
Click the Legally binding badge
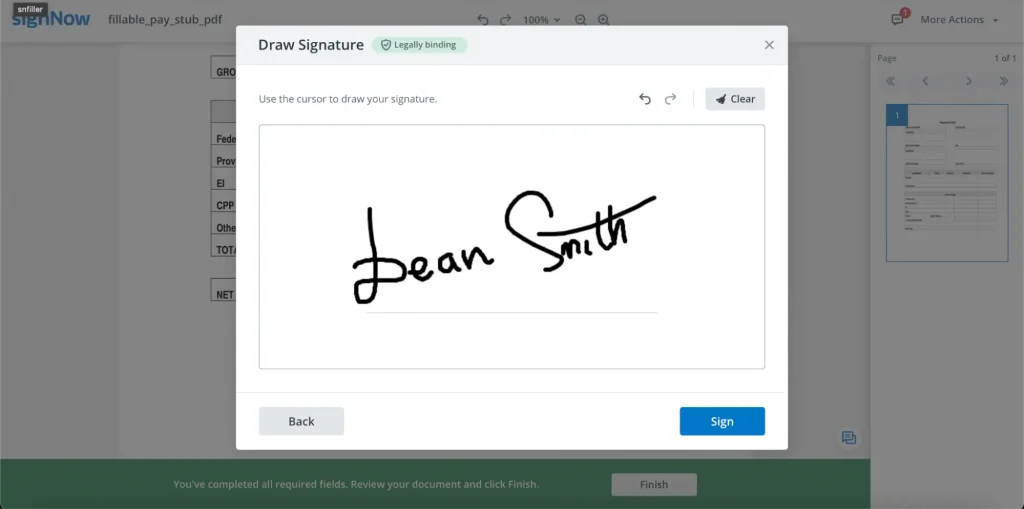click(419, 45)
